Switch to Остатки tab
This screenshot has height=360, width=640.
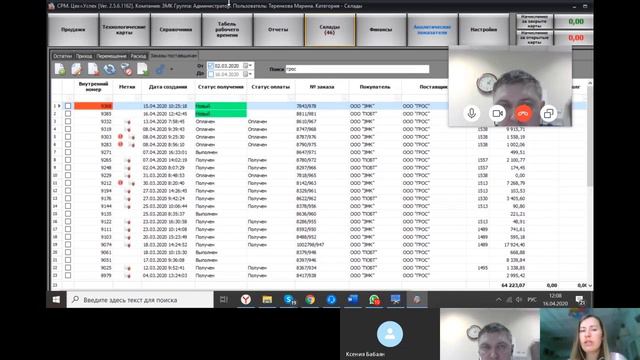point(62,56)
